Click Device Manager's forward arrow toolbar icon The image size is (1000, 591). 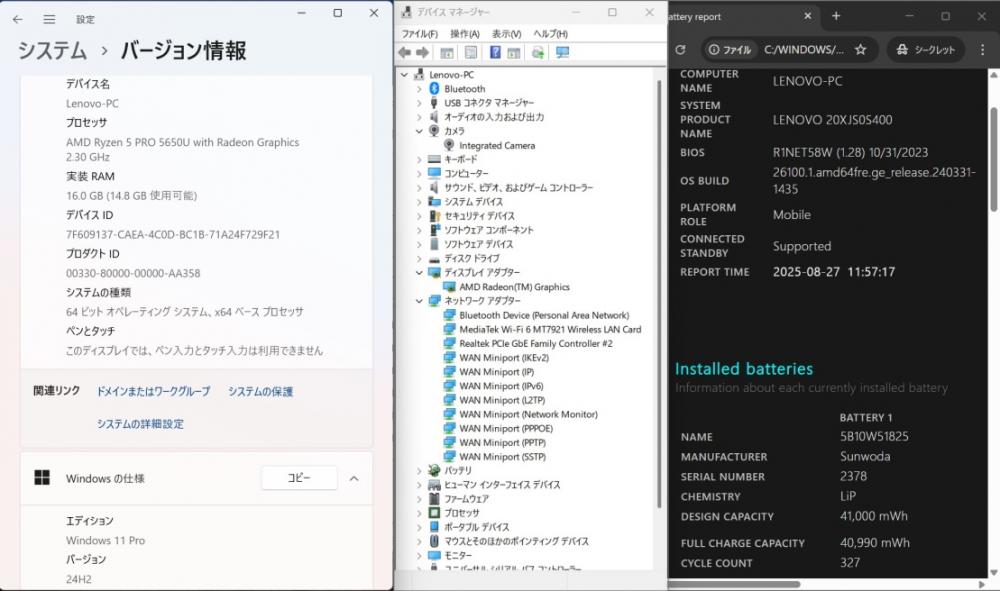[422, 52]
